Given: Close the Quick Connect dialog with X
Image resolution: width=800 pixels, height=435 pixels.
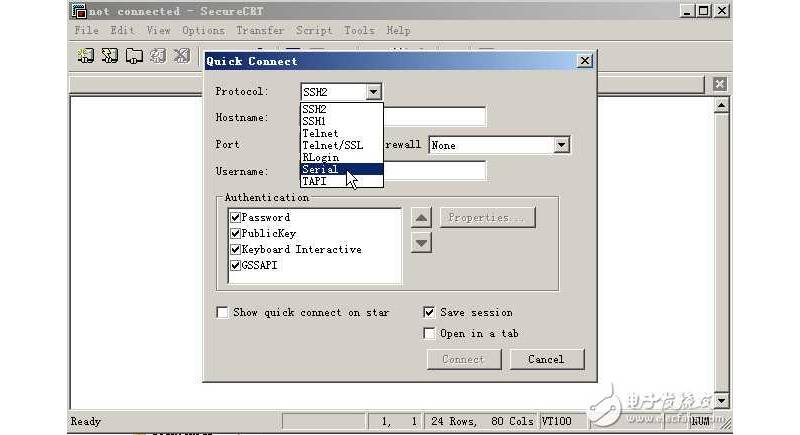Looking at the screenshot, I should pyautogui.click(x=585, y=61).
